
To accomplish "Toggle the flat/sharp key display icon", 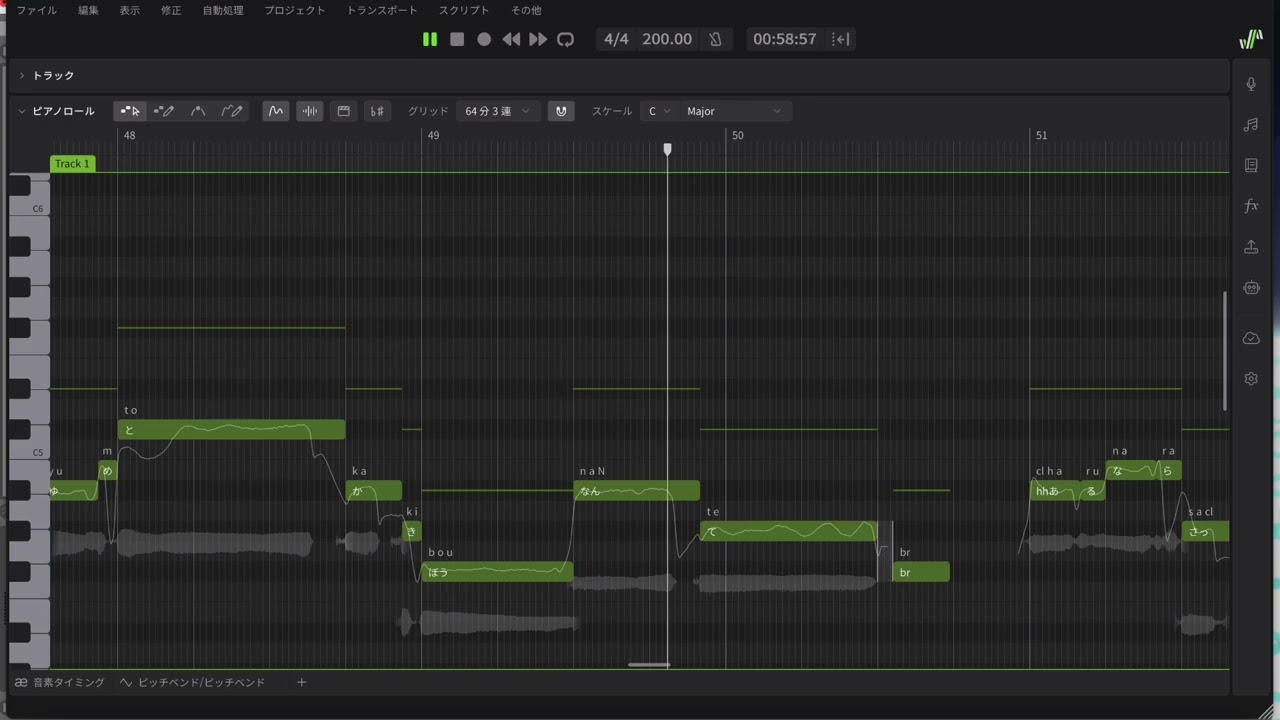I will (377, 111).
